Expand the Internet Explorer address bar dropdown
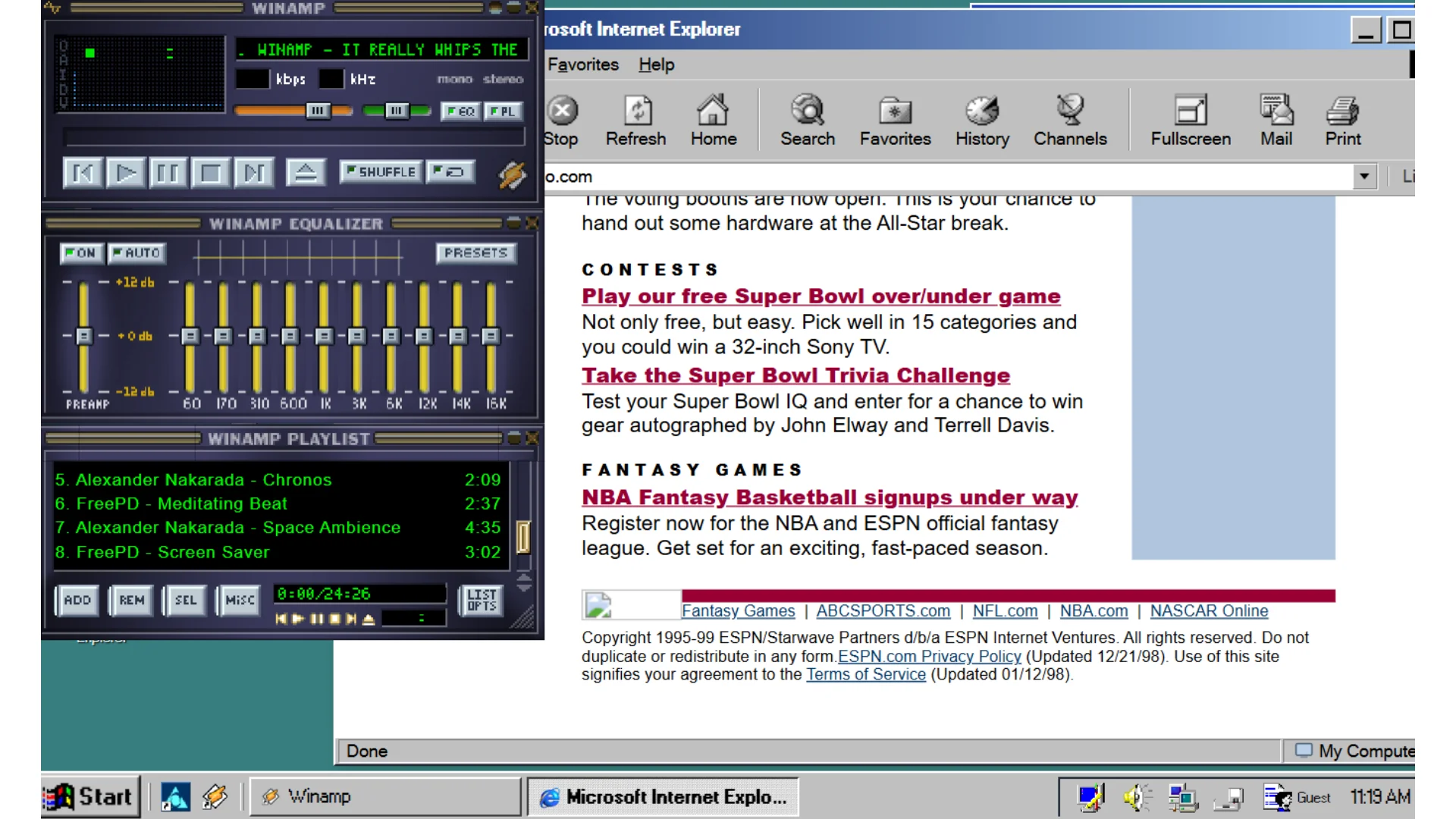This screenshot has height=819, width=1456. pos(1364,177)
